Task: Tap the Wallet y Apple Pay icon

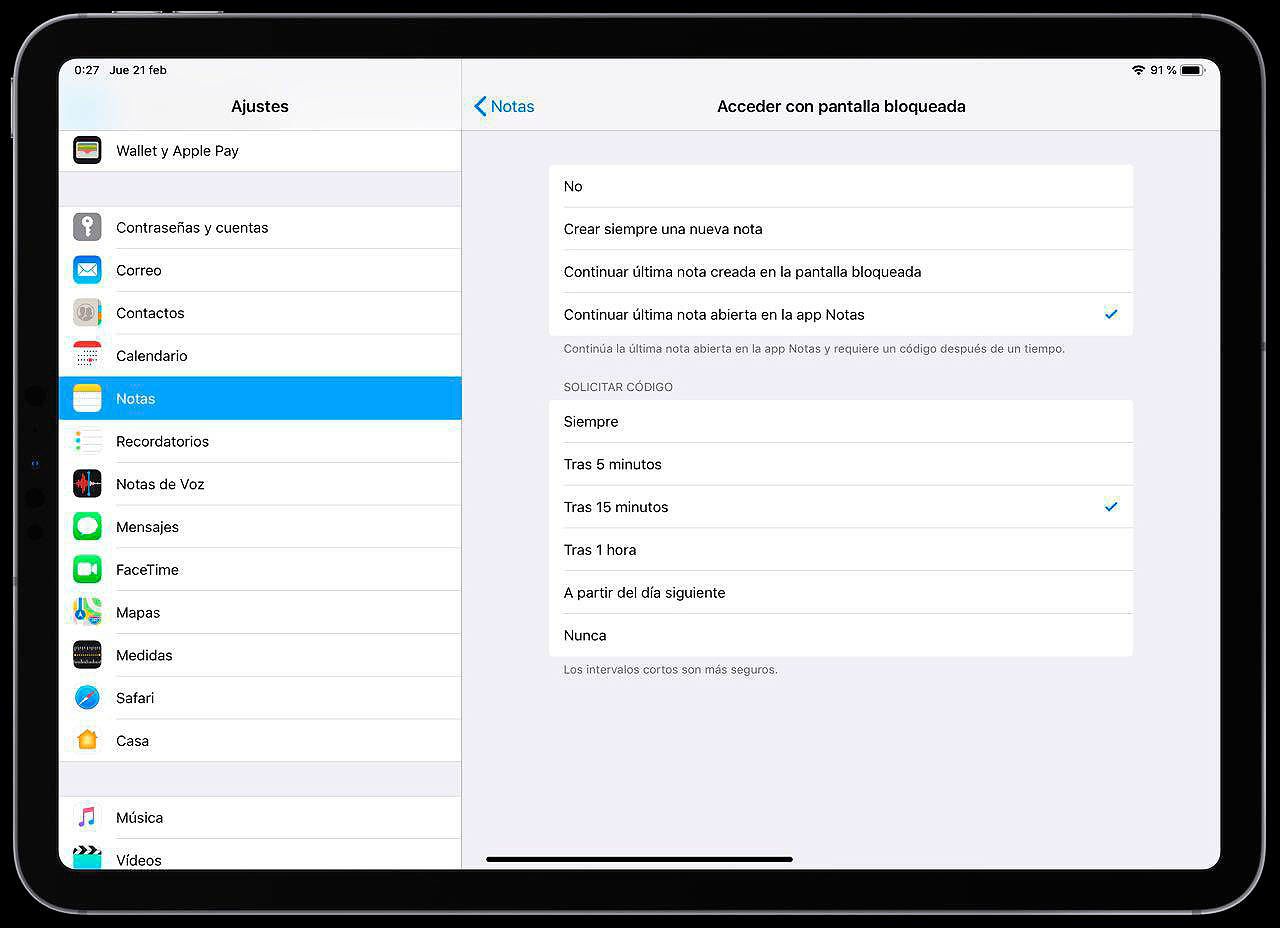Action: point(87,151)
